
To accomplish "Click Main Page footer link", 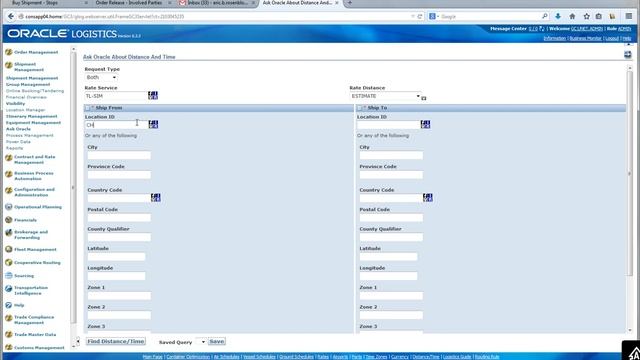I will [152, 357].
